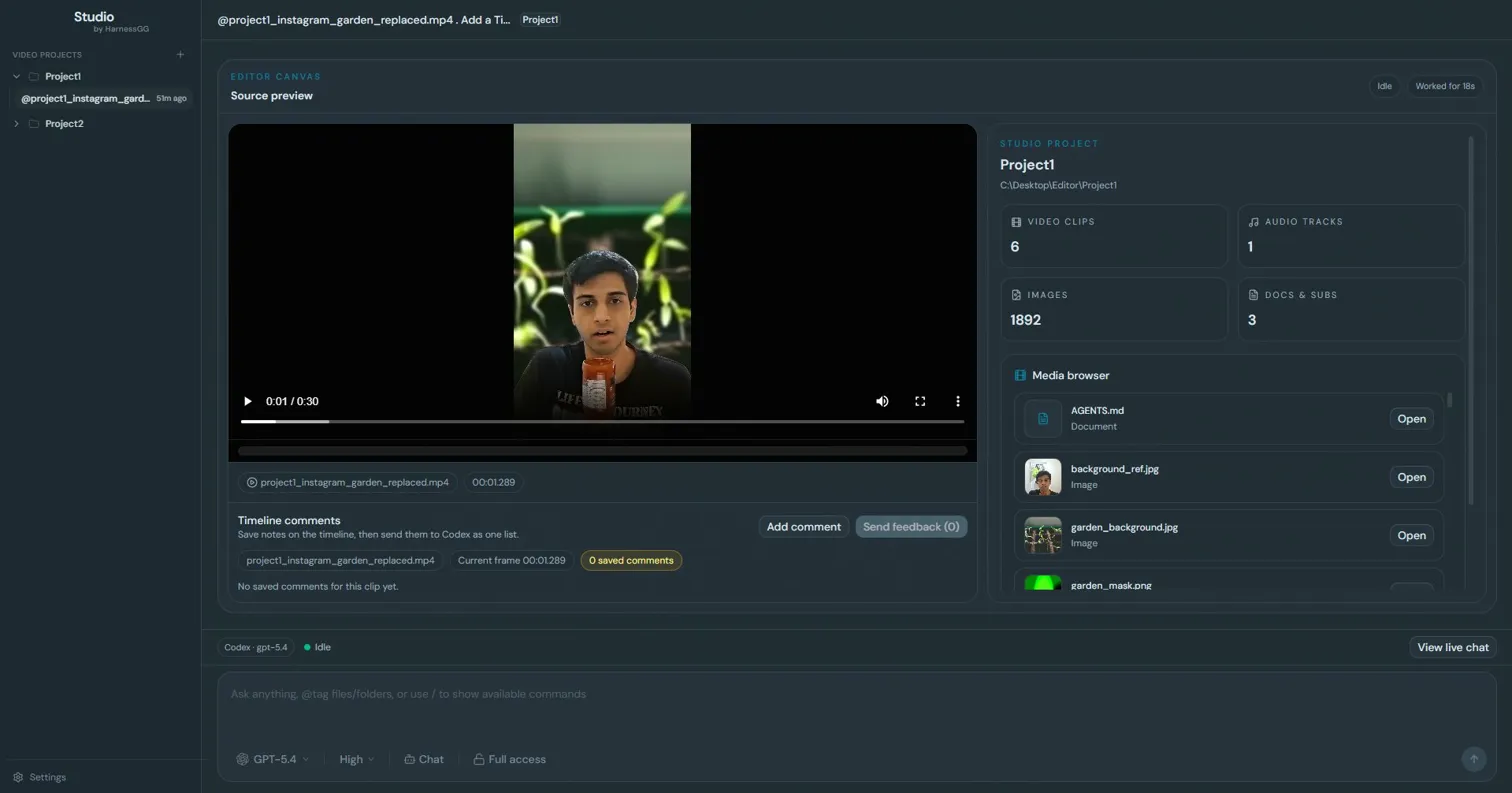This screenshot has width=1512, height=793.
Task: Click the Media browser film icon
Action: 1019,375
